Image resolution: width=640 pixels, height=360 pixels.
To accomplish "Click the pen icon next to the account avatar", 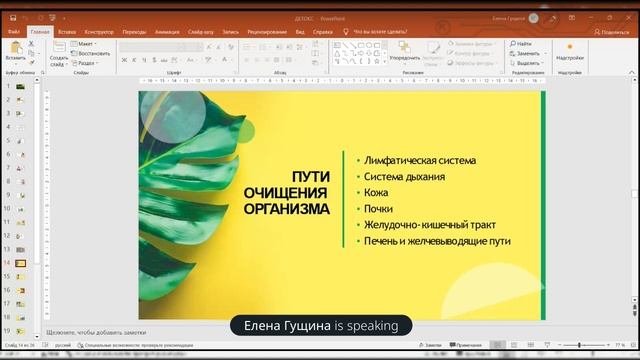I will 553,18.
